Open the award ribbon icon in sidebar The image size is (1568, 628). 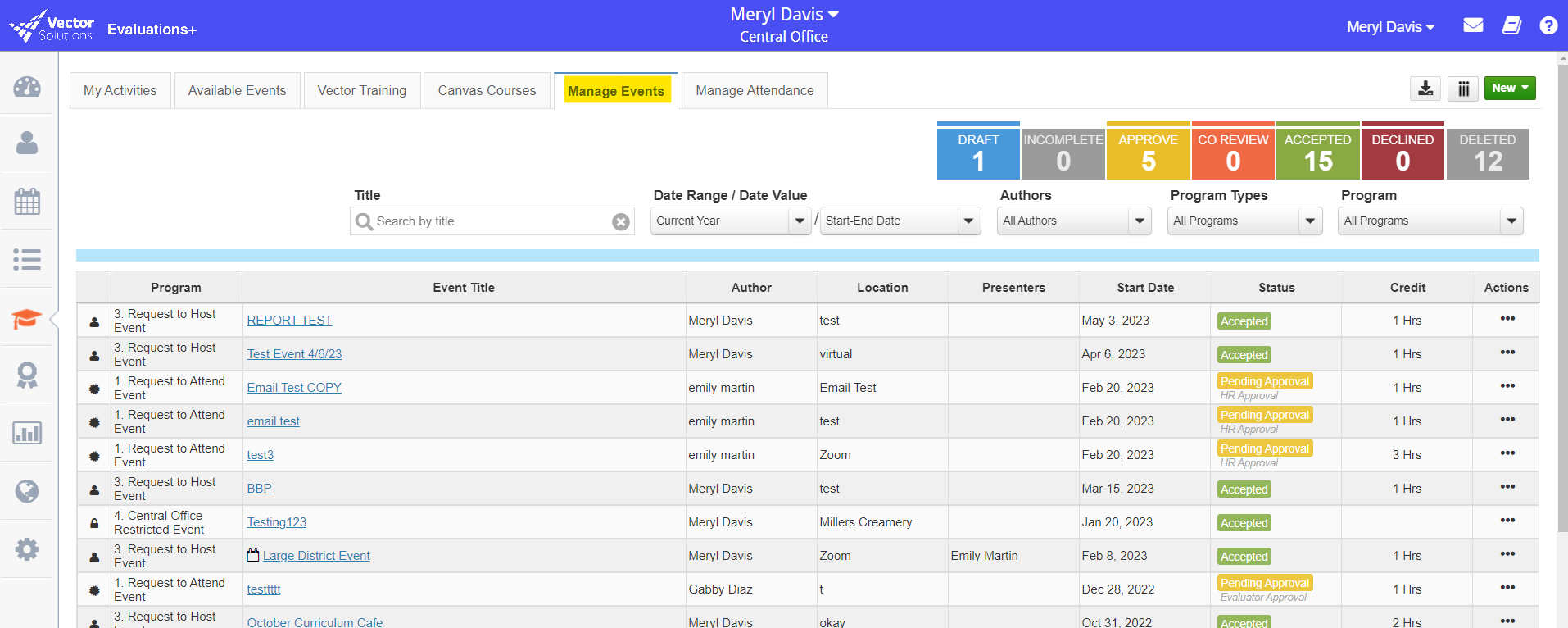[x=27, y=375]
